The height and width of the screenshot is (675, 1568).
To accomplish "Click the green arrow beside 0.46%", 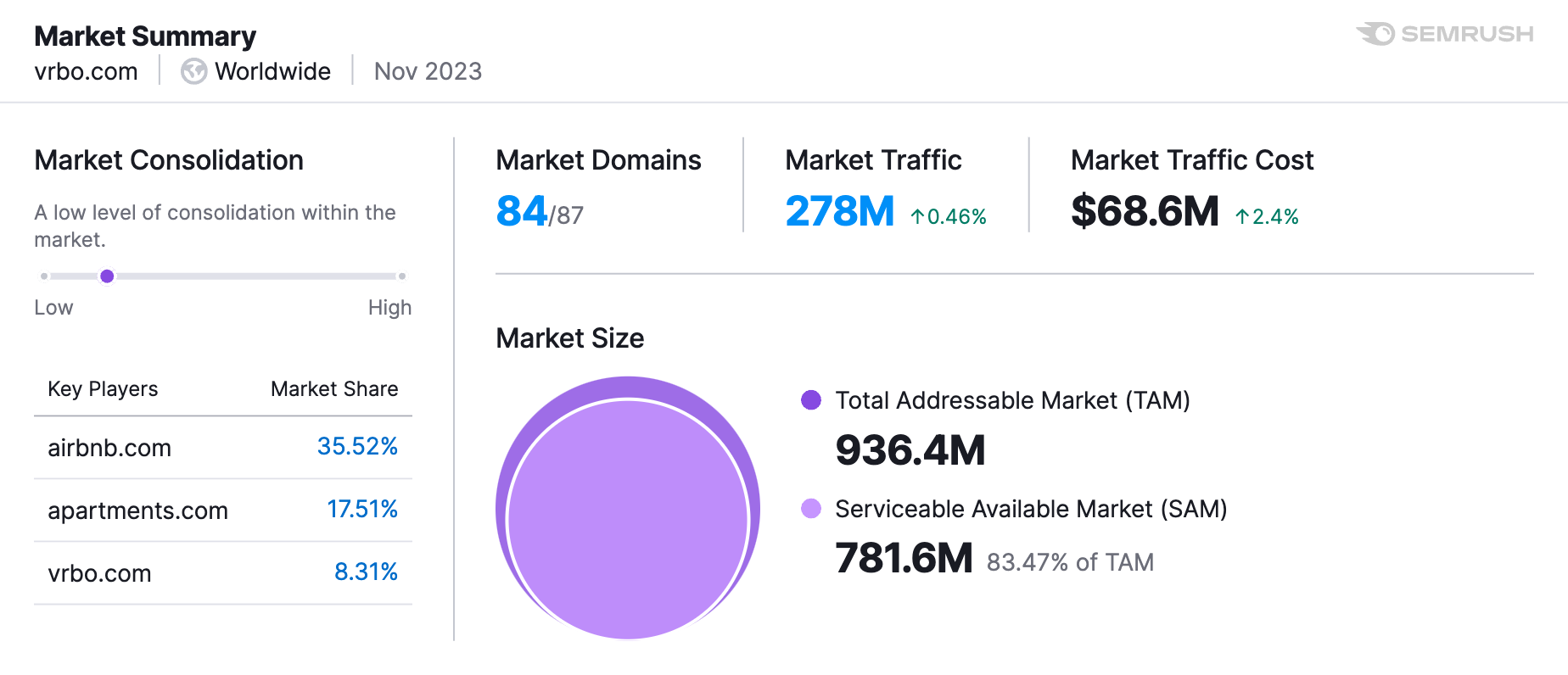I will (x=917, y=217).
